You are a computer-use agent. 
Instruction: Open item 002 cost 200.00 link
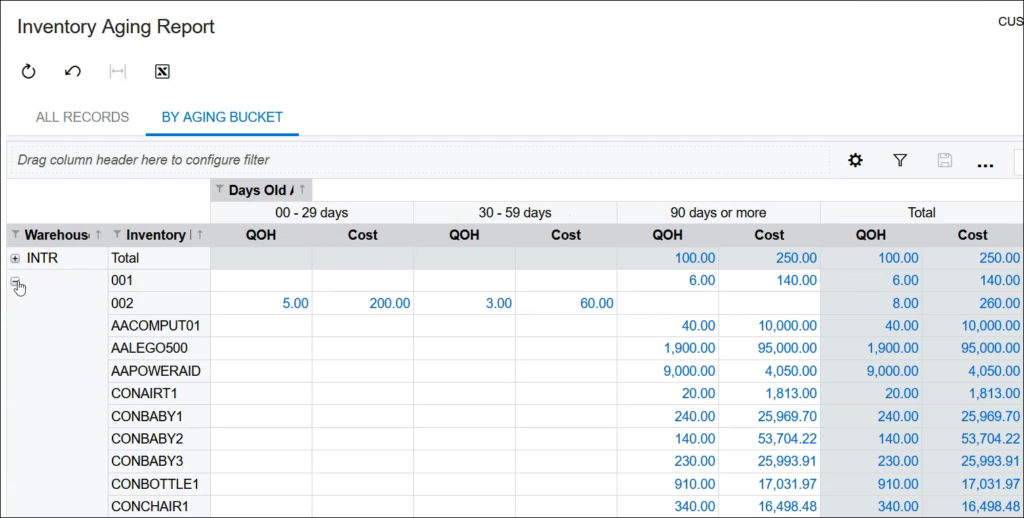pyautogui.click(x=390, y=303)
